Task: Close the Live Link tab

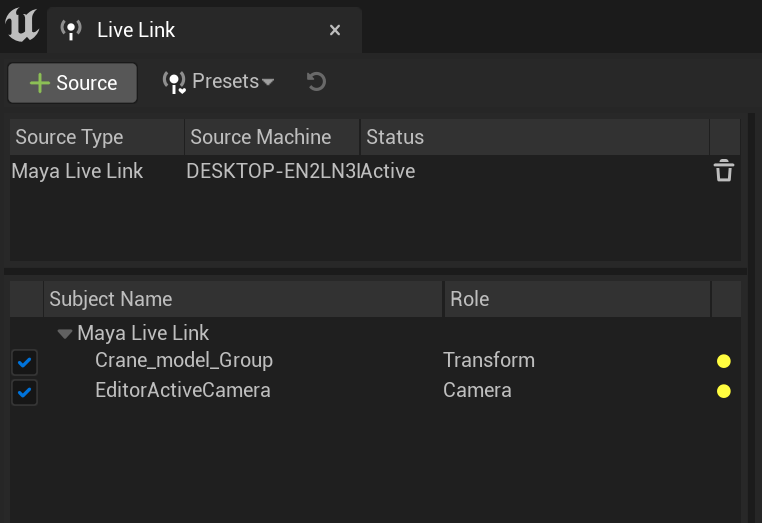Action: click(335, 30)
